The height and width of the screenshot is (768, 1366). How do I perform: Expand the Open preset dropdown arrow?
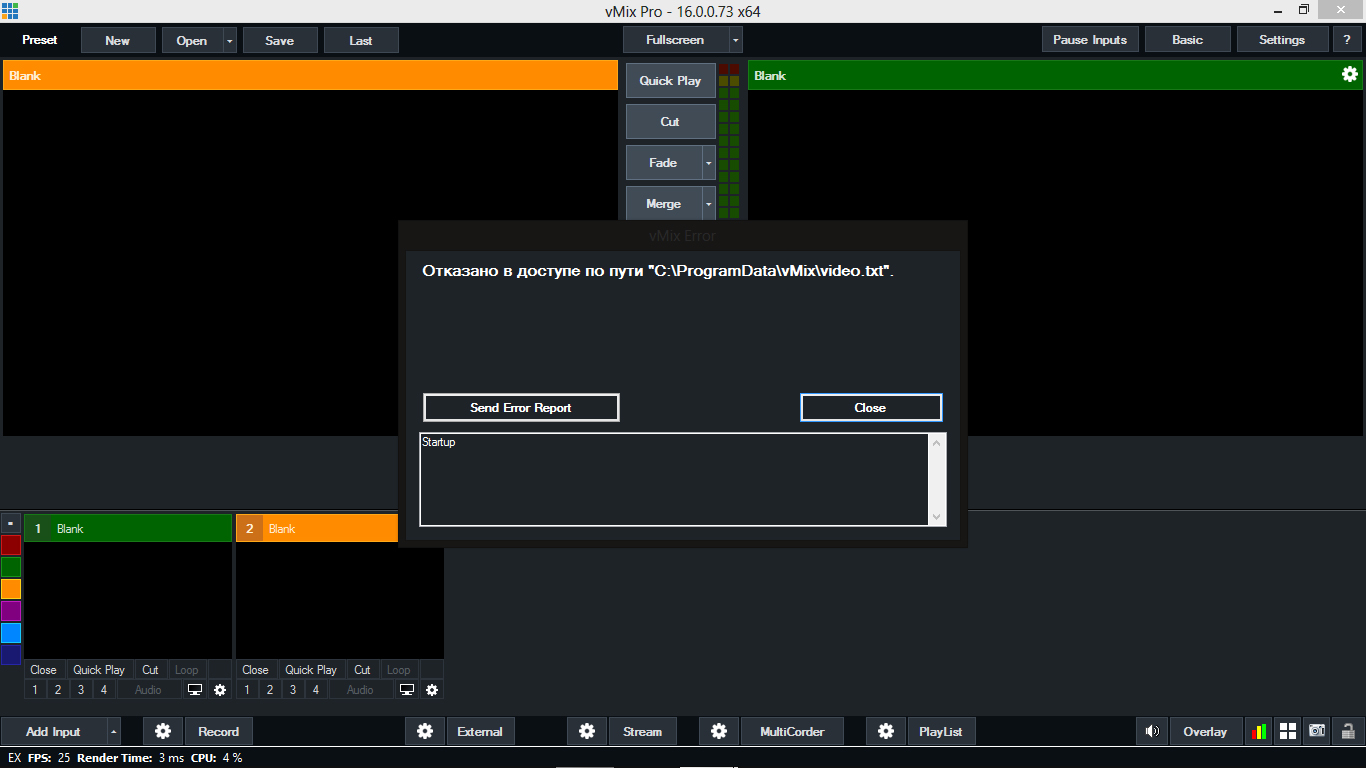230,40
